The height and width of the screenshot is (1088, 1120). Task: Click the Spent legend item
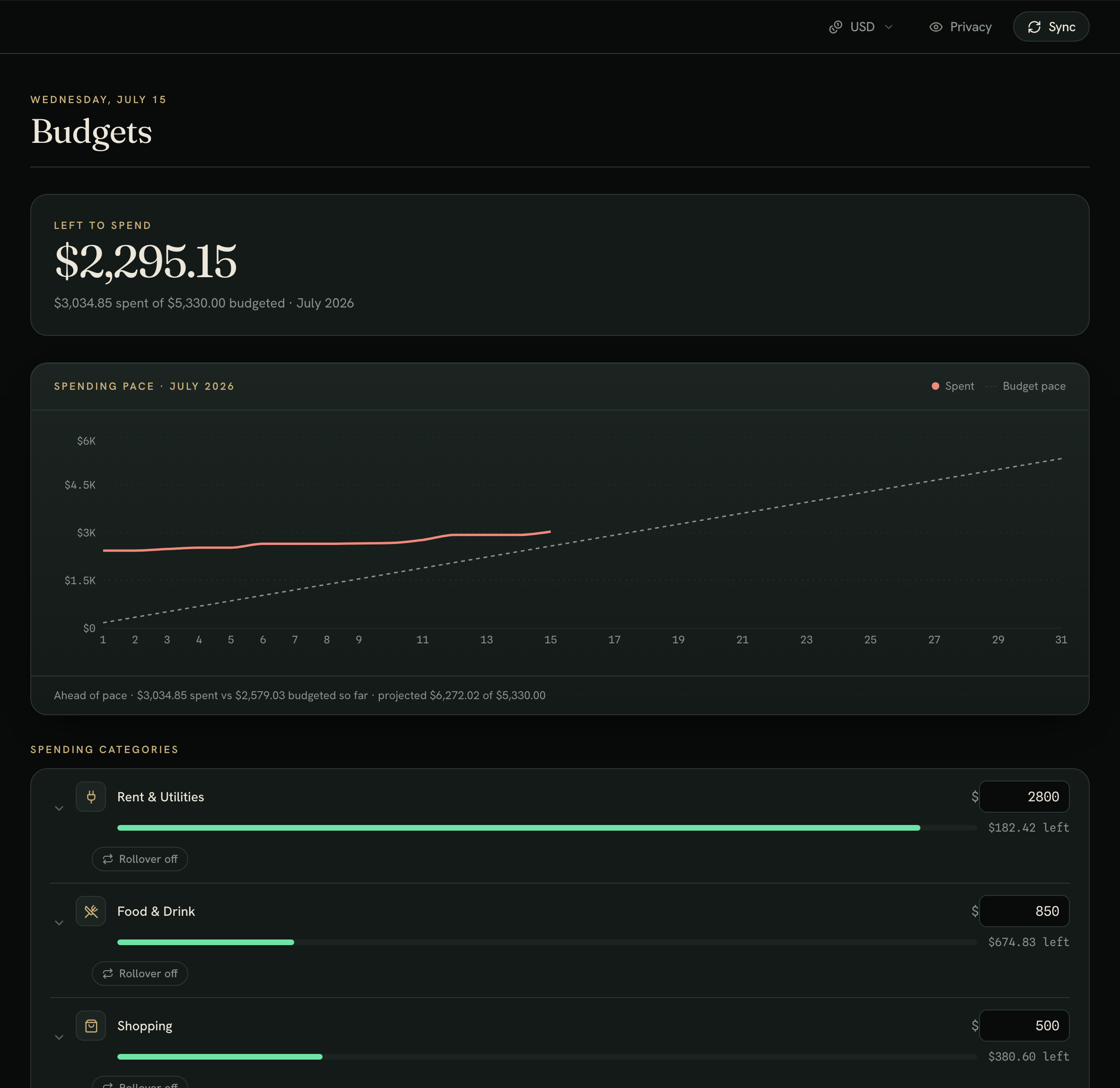(953, 386)
